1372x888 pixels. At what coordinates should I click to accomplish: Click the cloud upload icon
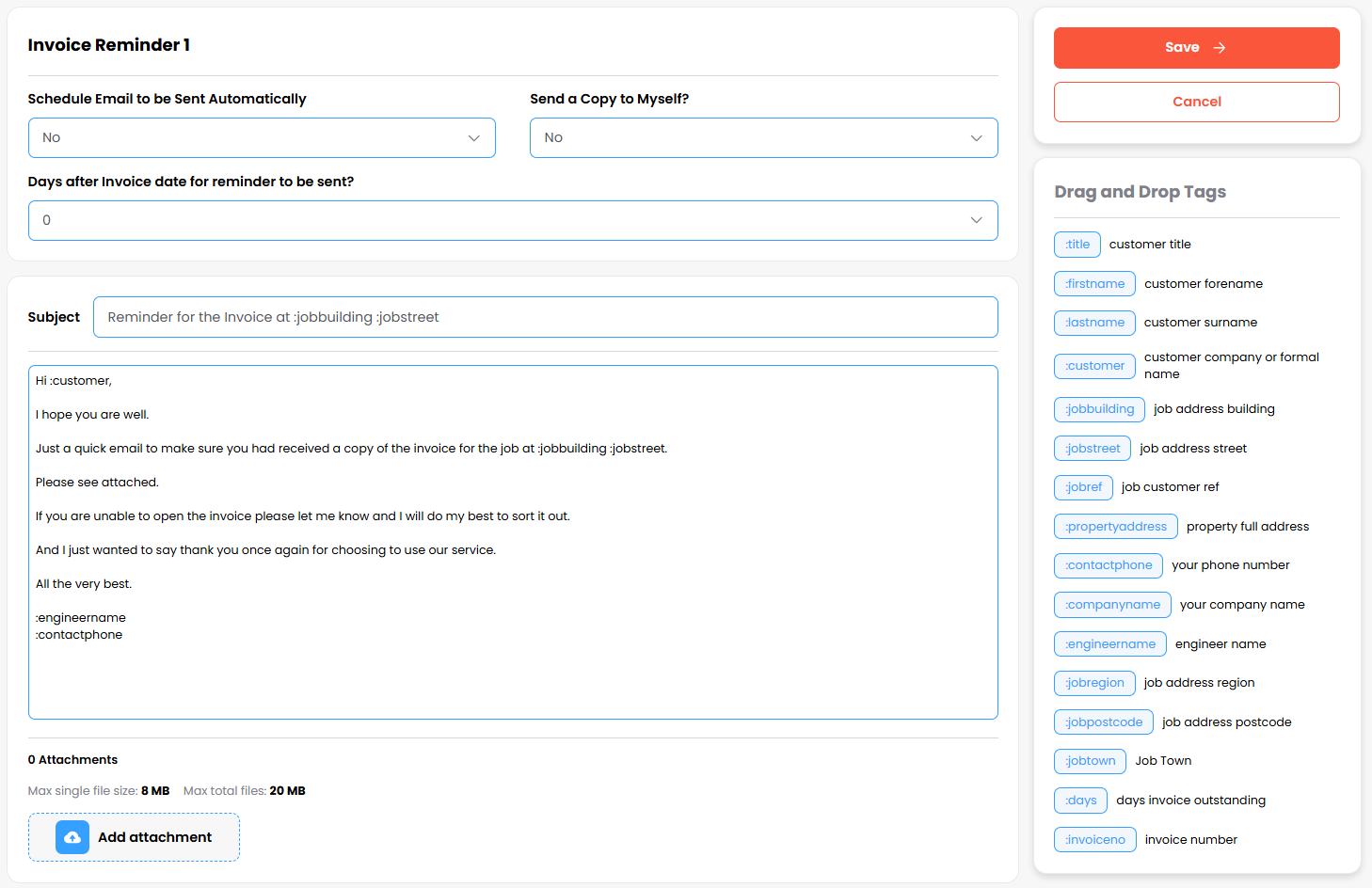click(72, 837)
